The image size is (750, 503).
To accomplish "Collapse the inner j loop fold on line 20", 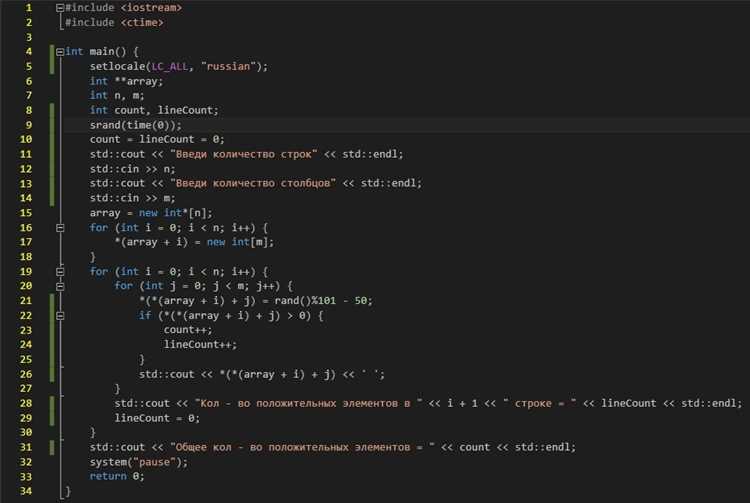I will tap(60, 286).
